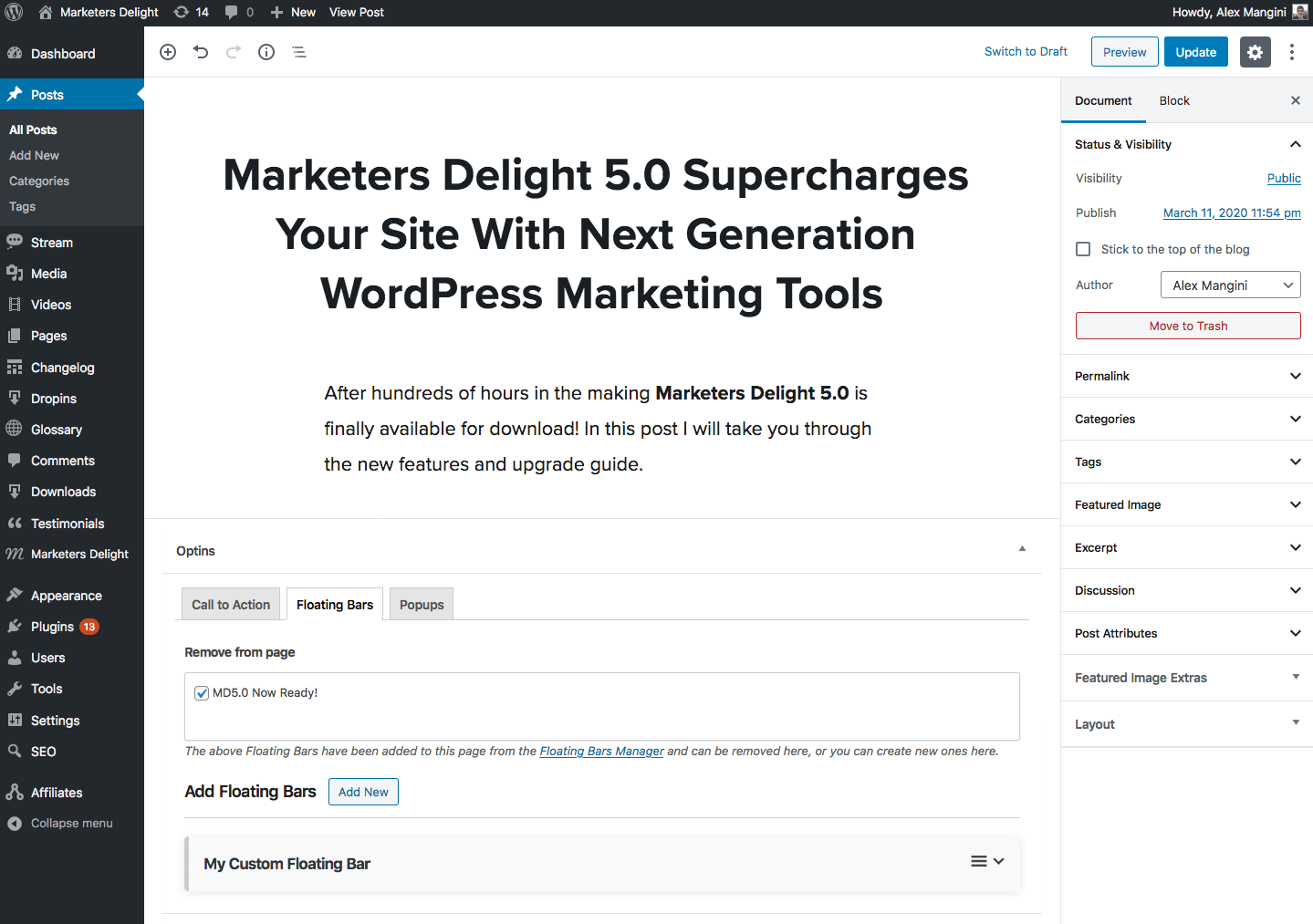
Task: Click the Preview button
Action: click(1125, 52)
